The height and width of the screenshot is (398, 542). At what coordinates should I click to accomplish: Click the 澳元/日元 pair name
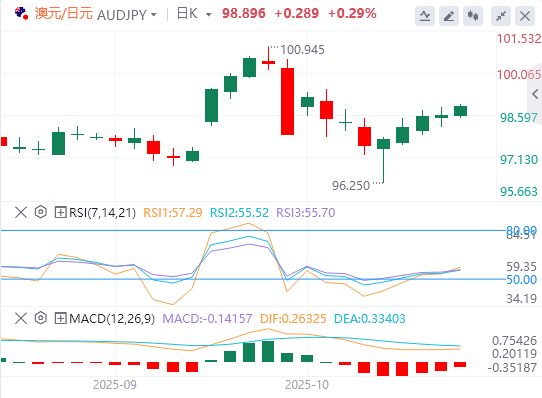pos(64,14)
